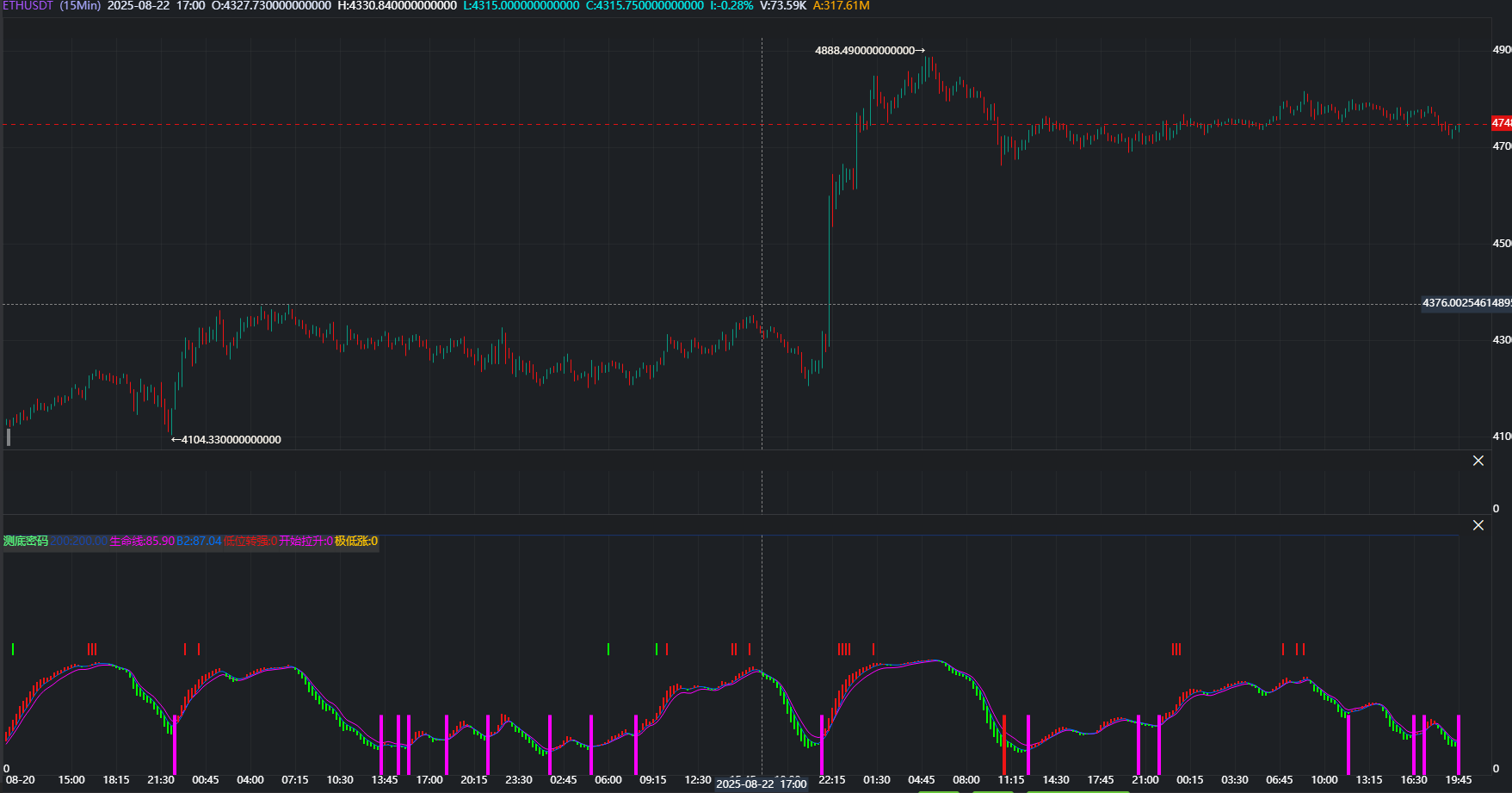Click the magenta signal bar above 21:30
The width and height of the screenshot is (1512, 793).
point(175,745)
